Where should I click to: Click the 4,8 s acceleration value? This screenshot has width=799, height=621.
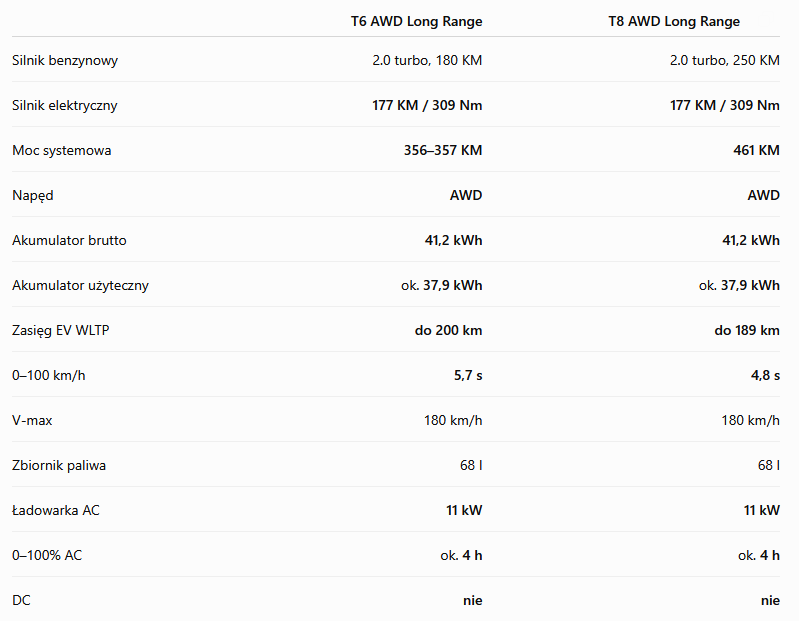coord(765,375)
